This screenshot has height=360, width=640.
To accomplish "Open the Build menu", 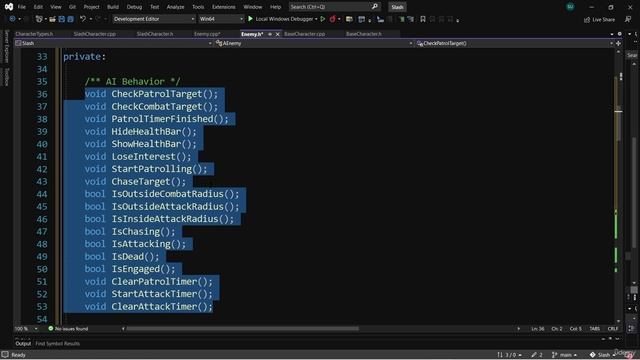I will point(113,7).
